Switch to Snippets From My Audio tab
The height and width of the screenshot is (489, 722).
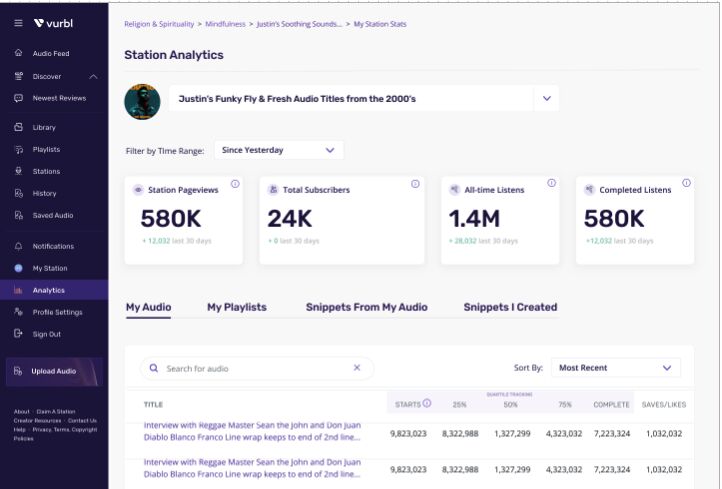[x=367, y=307]
